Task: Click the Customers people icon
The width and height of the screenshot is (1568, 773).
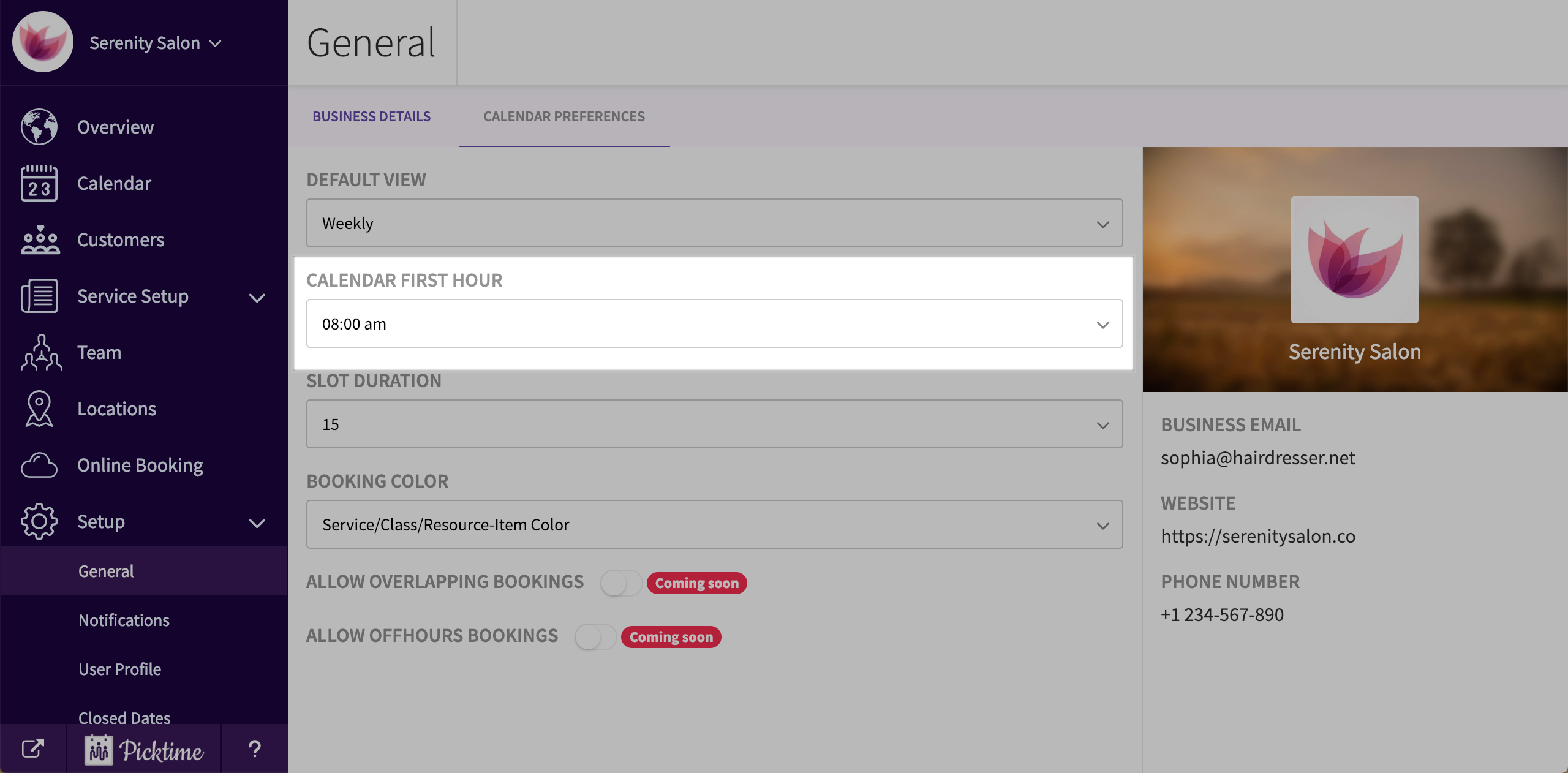Action: coord(39,239)
